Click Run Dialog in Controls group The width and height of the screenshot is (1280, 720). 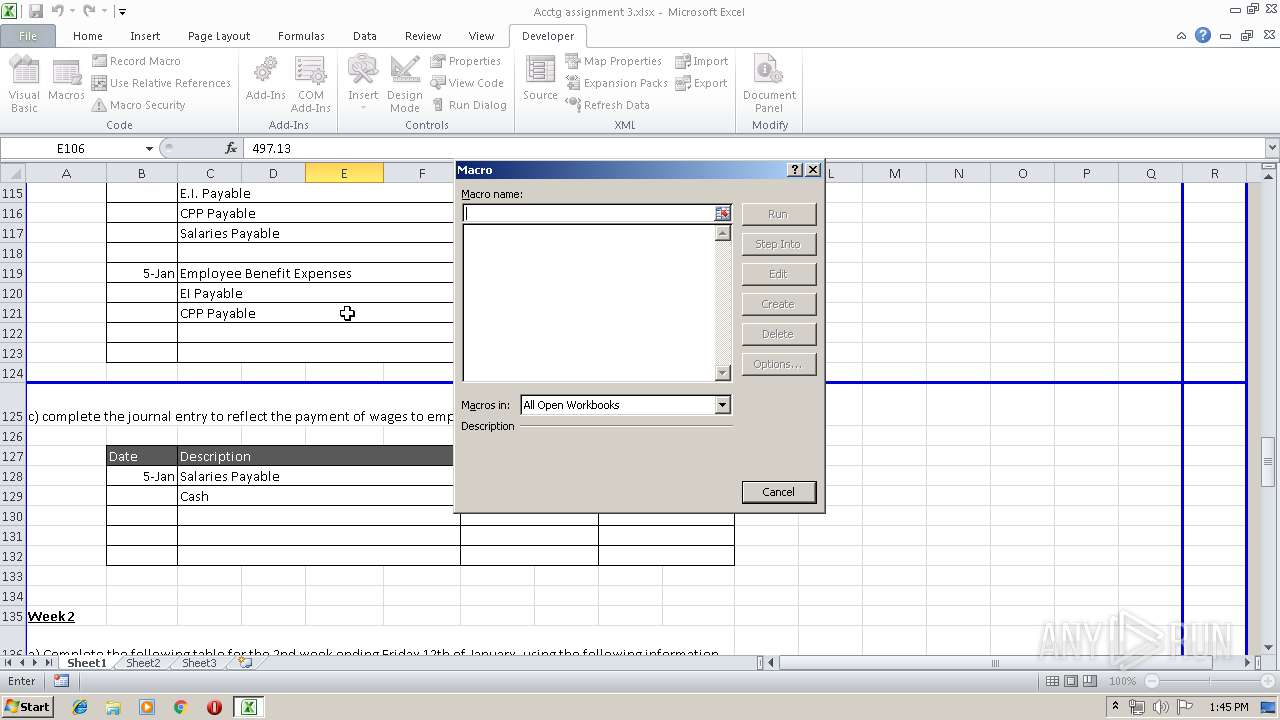tap(469, 105)
